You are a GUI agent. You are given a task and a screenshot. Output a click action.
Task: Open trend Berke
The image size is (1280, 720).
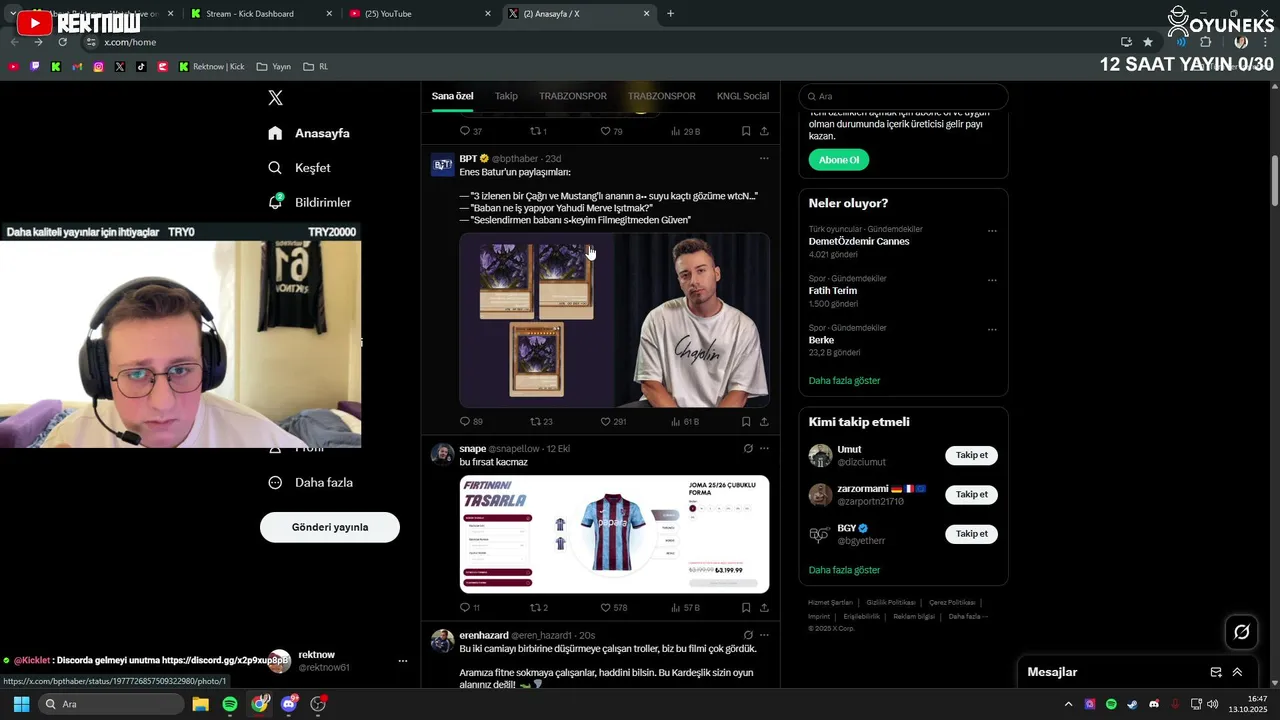coord(821,340)
